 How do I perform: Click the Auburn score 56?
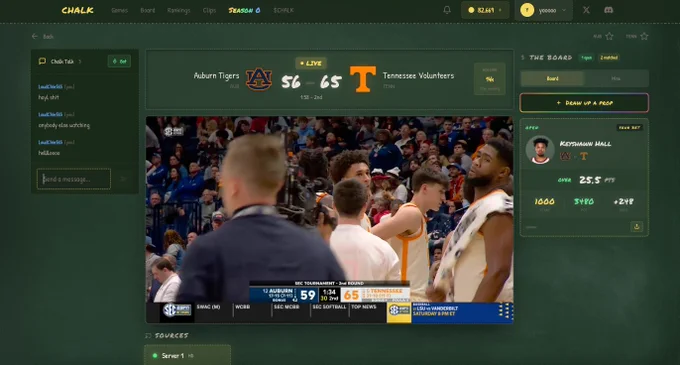tap(291, 81)
